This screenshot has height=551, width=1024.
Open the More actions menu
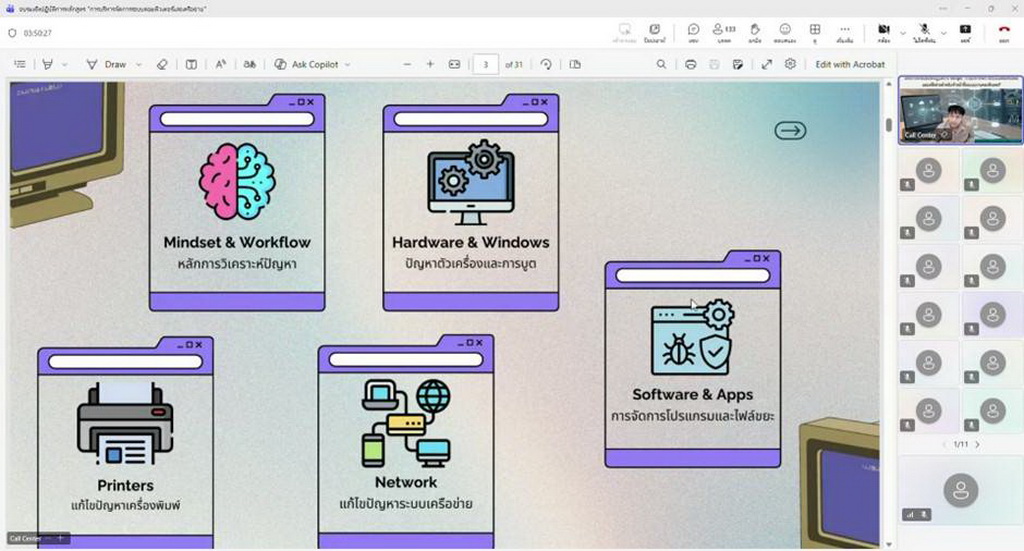click(845, 31)
